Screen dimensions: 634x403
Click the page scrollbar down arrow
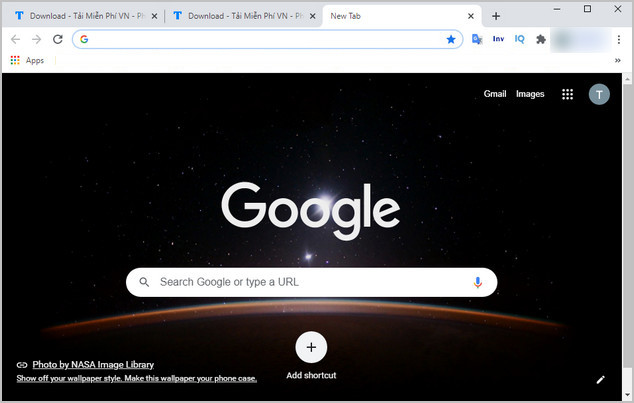(627, 395)
